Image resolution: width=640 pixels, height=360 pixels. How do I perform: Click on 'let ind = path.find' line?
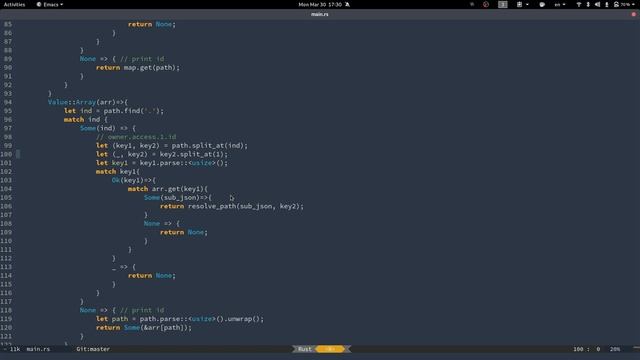point(113,111)
